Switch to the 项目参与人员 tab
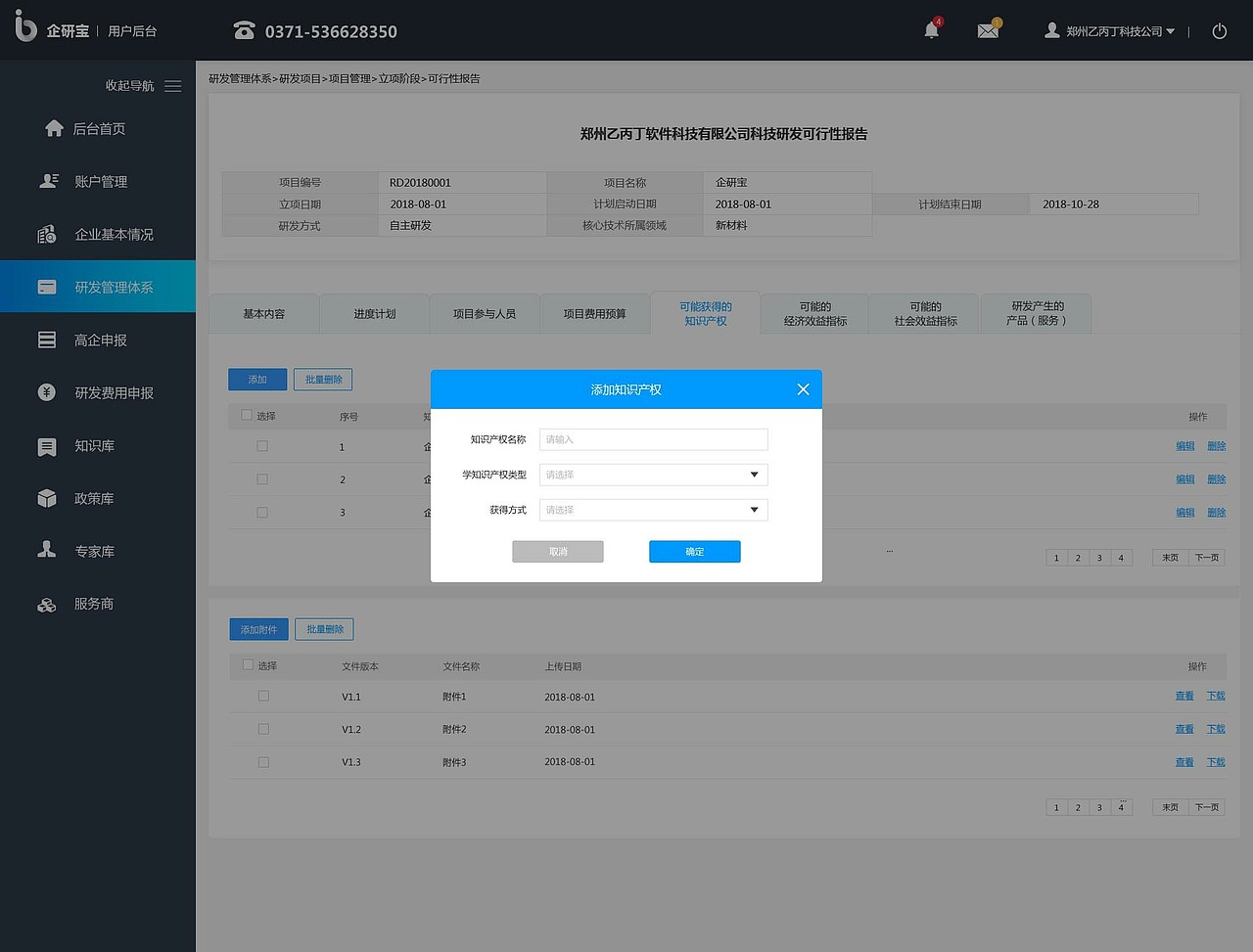 point(485,314)
